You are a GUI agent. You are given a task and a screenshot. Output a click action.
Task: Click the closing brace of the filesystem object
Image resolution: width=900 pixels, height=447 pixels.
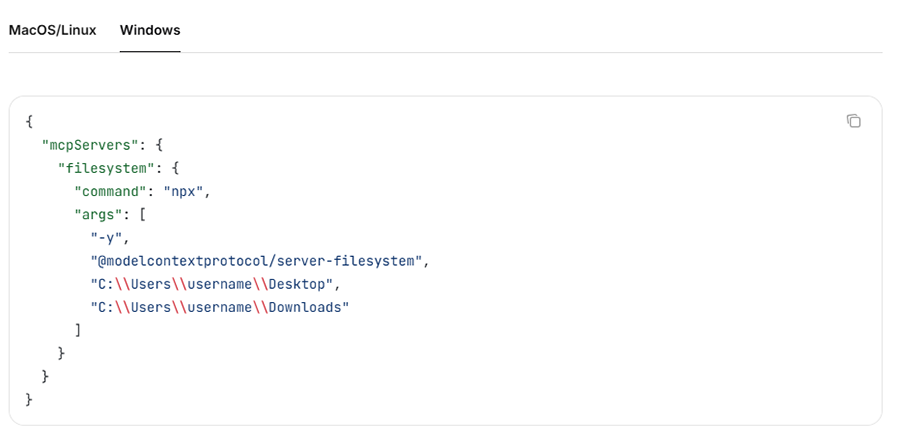[x=62, y=353]
